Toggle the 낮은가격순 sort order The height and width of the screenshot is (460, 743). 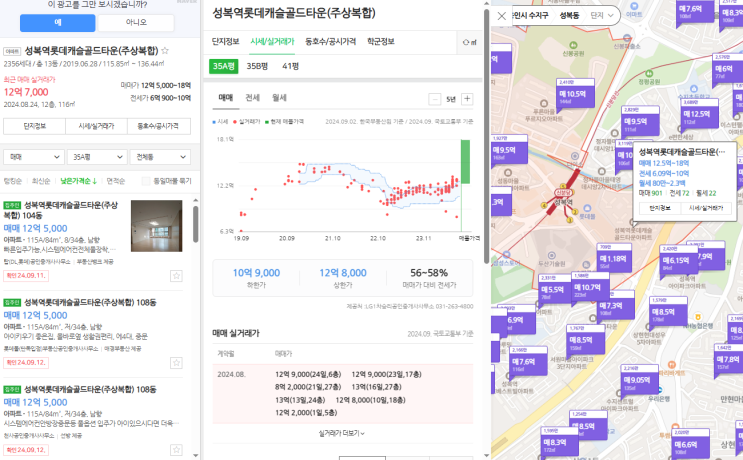coord(78,181)
